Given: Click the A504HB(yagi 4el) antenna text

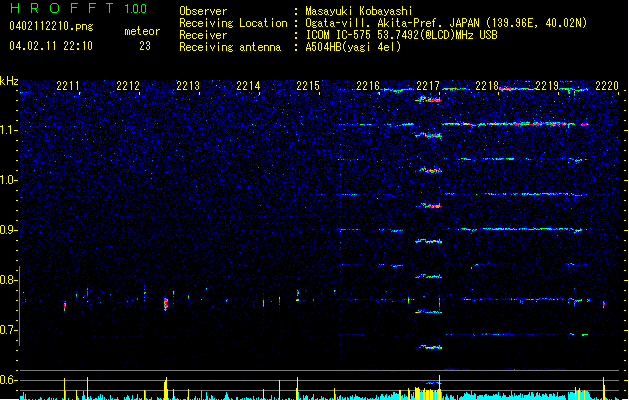Looking at the screenshot, I should [353, 47].
